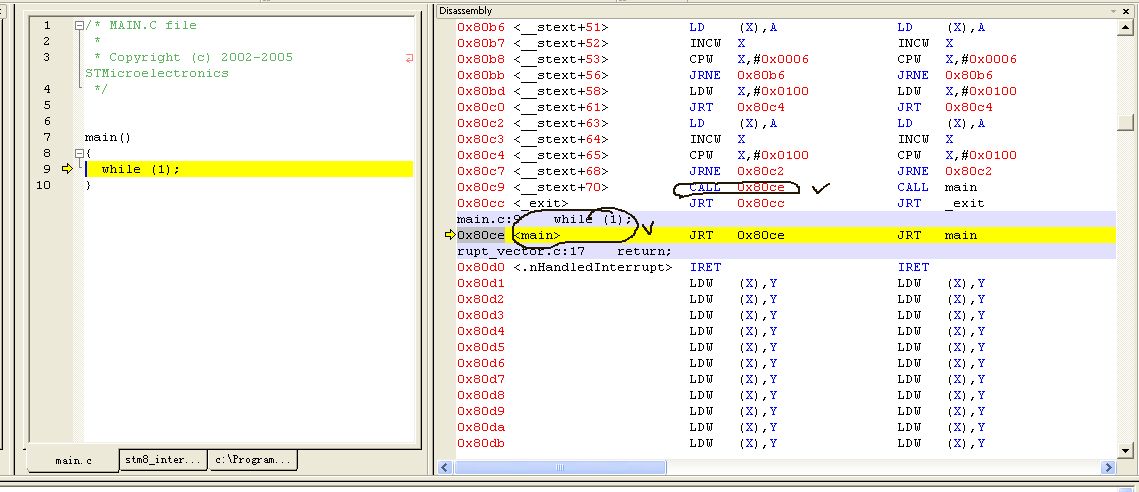
Task: Click line number 7 in the editor gutter
Action: [x=47, y=137]
